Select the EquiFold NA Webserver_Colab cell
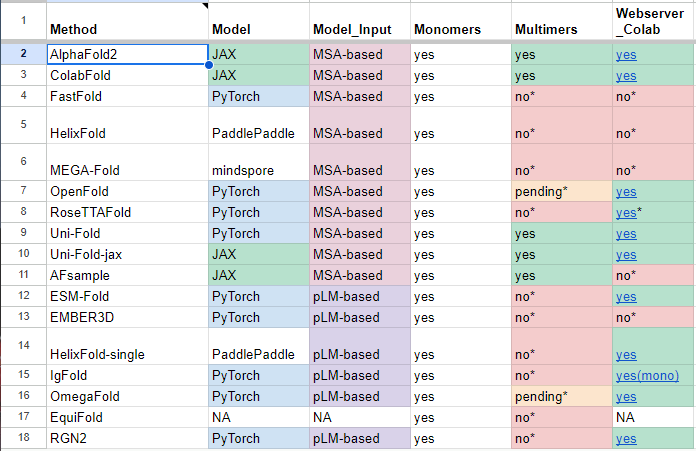696x451 pixels. click(654, 417)
